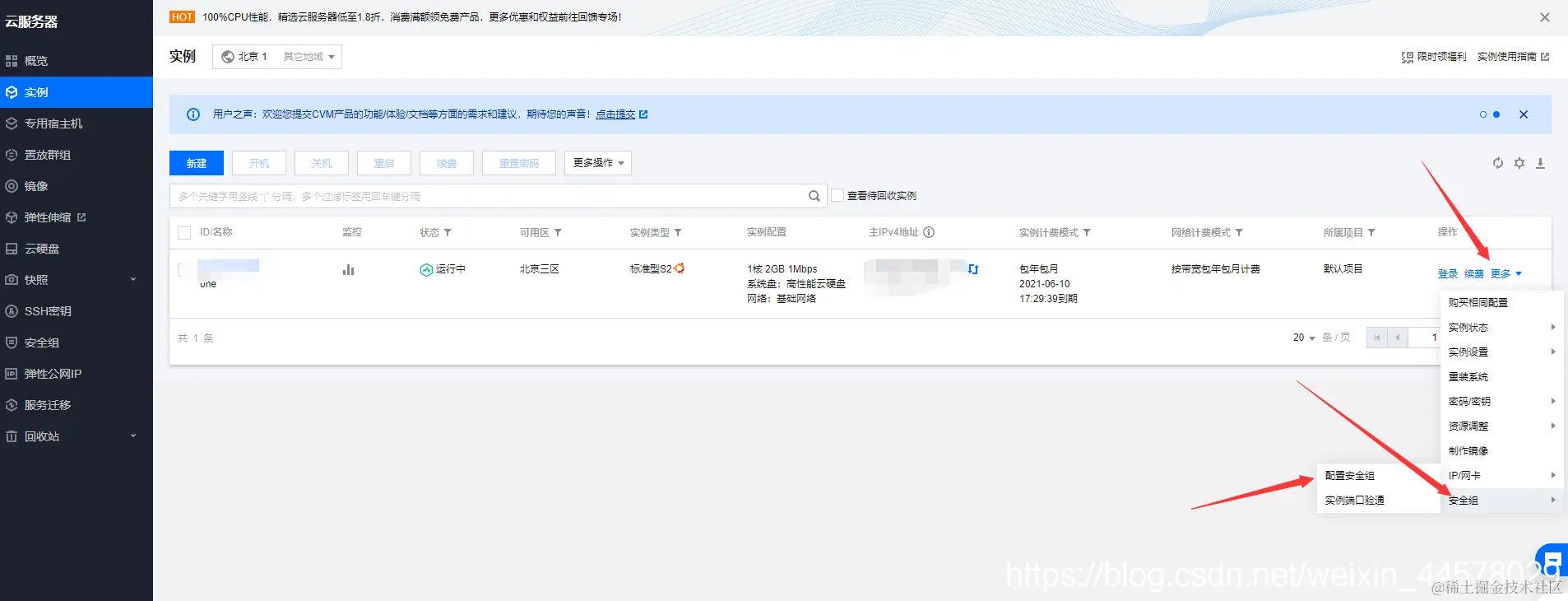Click the 登录 link in operations

click(x=1448, y=274)
